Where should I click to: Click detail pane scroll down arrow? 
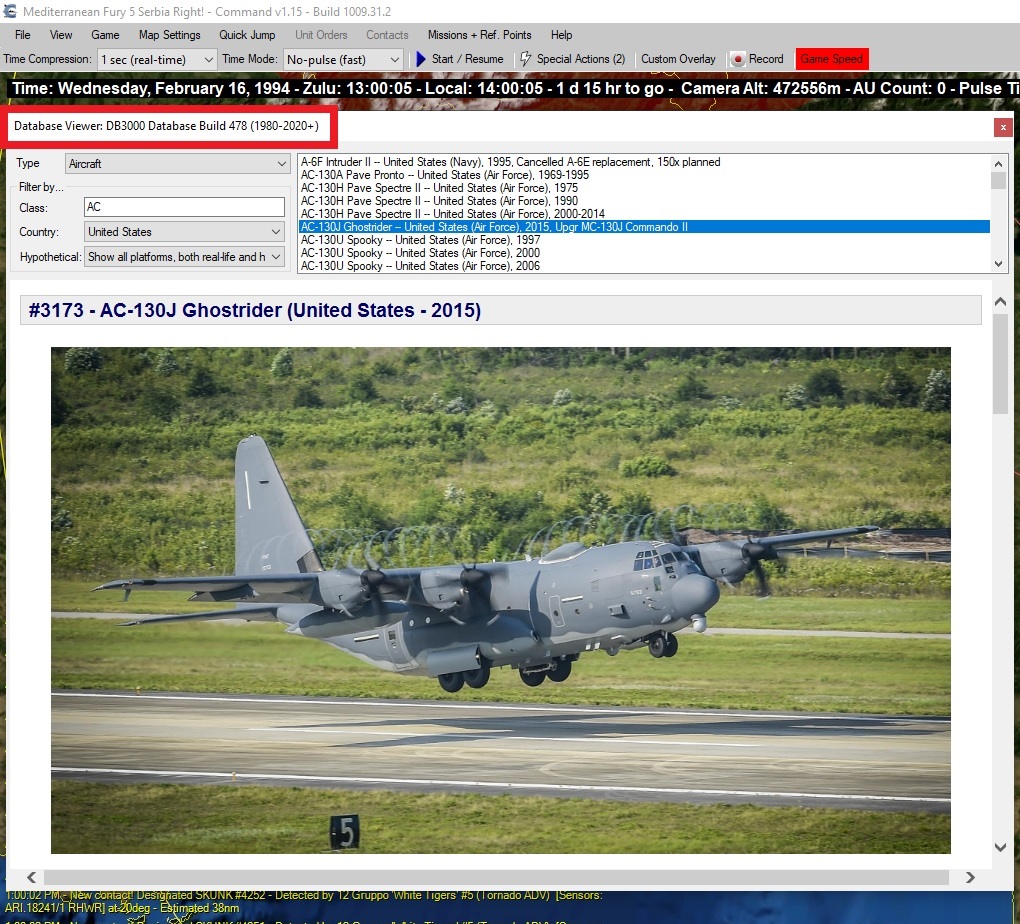(1000, 847)
